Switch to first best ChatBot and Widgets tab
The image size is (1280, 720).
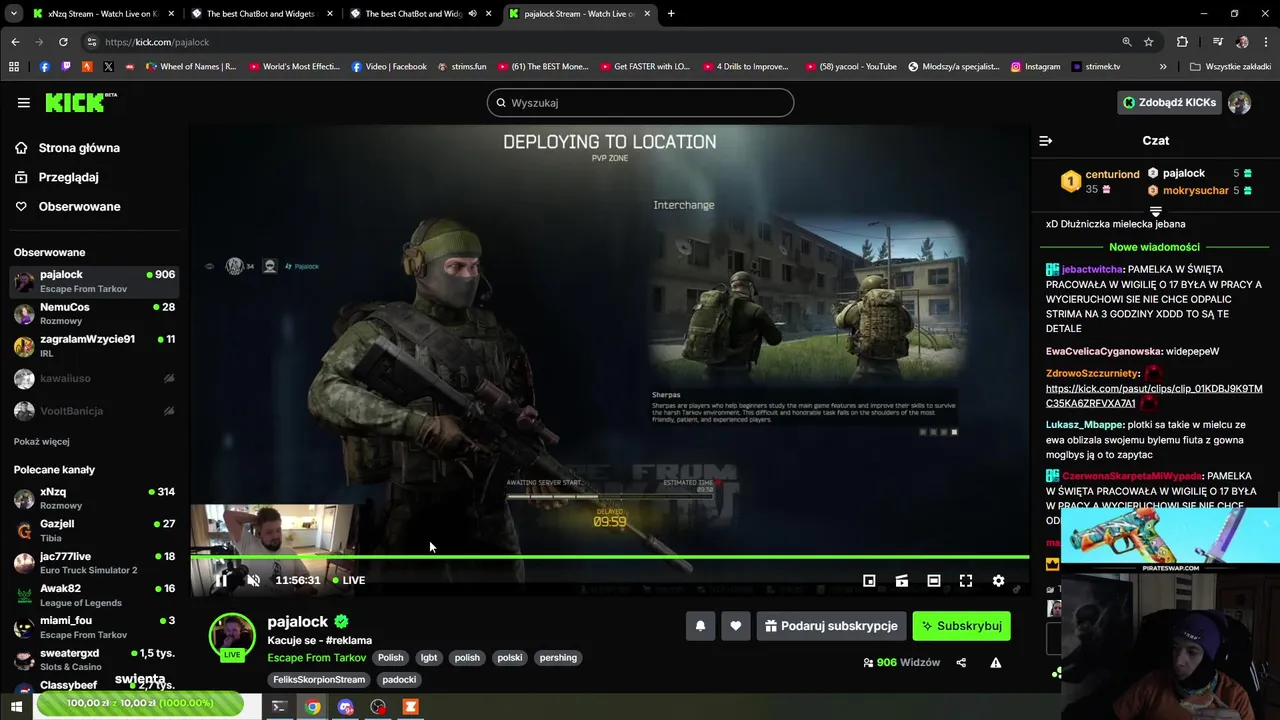coord(262,14)
